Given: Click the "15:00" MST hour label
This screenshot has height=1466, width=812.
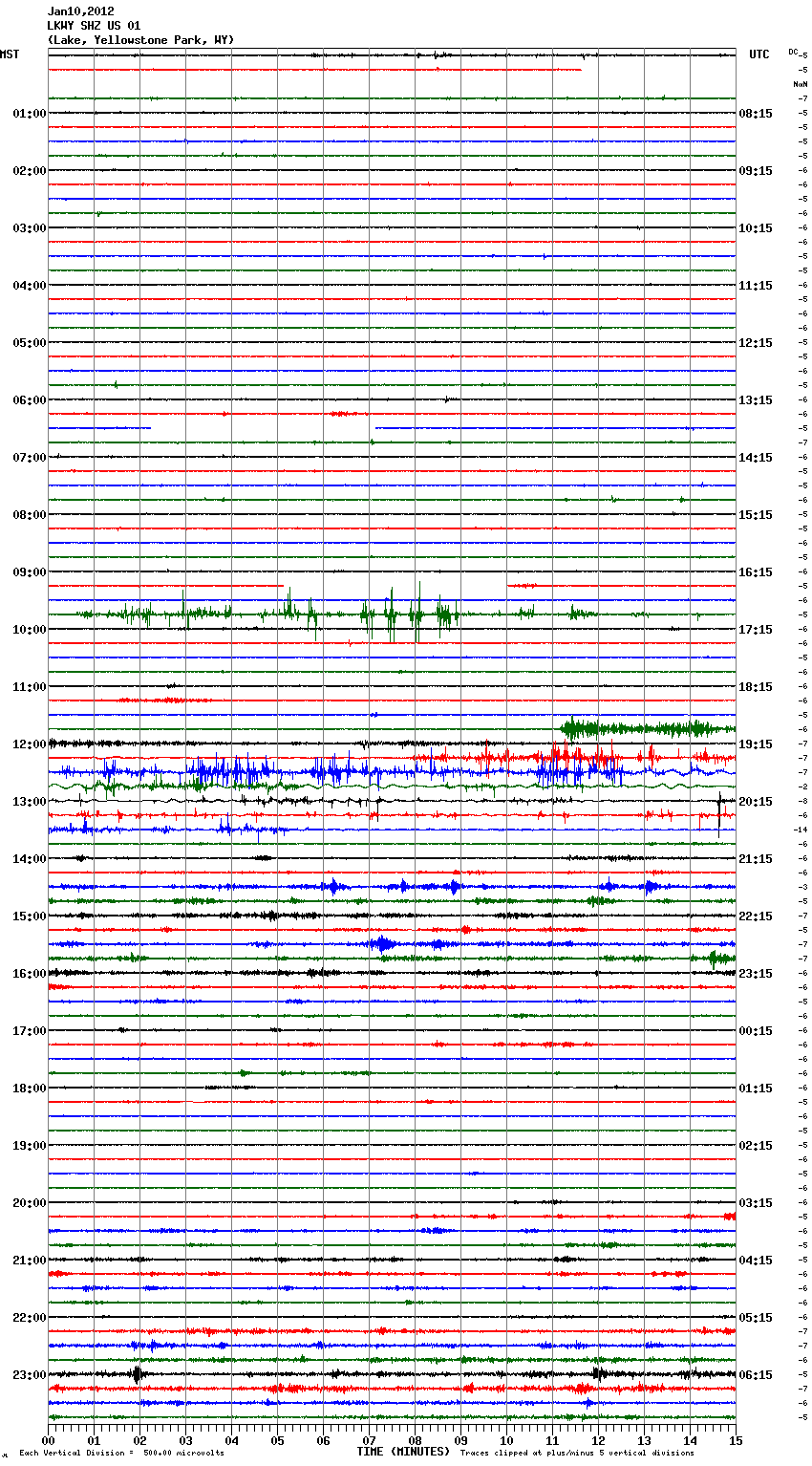Looking at the screenshot, I should pos(30,916).
